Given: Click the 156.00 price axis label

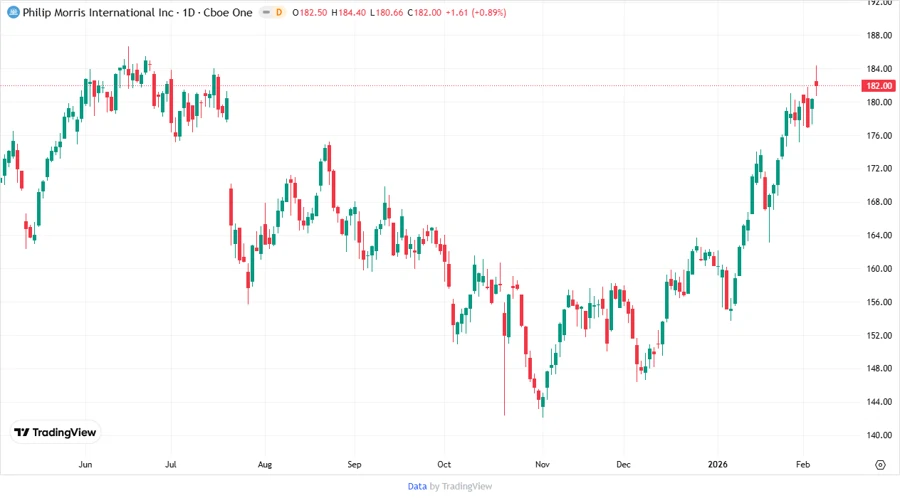Looking at the screenshot, I should point(879,302).
